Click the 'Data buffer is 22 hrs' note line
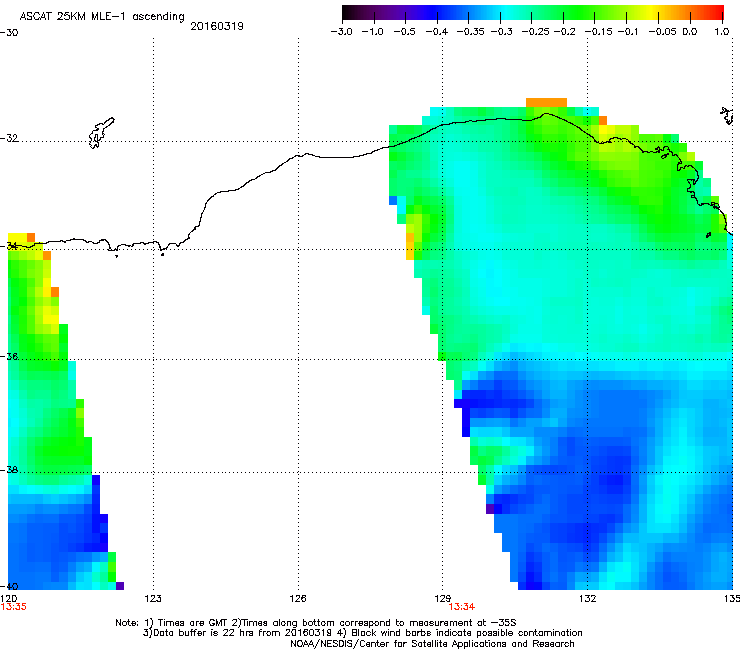The image size is (740, 650). click(x=362, y=633)
